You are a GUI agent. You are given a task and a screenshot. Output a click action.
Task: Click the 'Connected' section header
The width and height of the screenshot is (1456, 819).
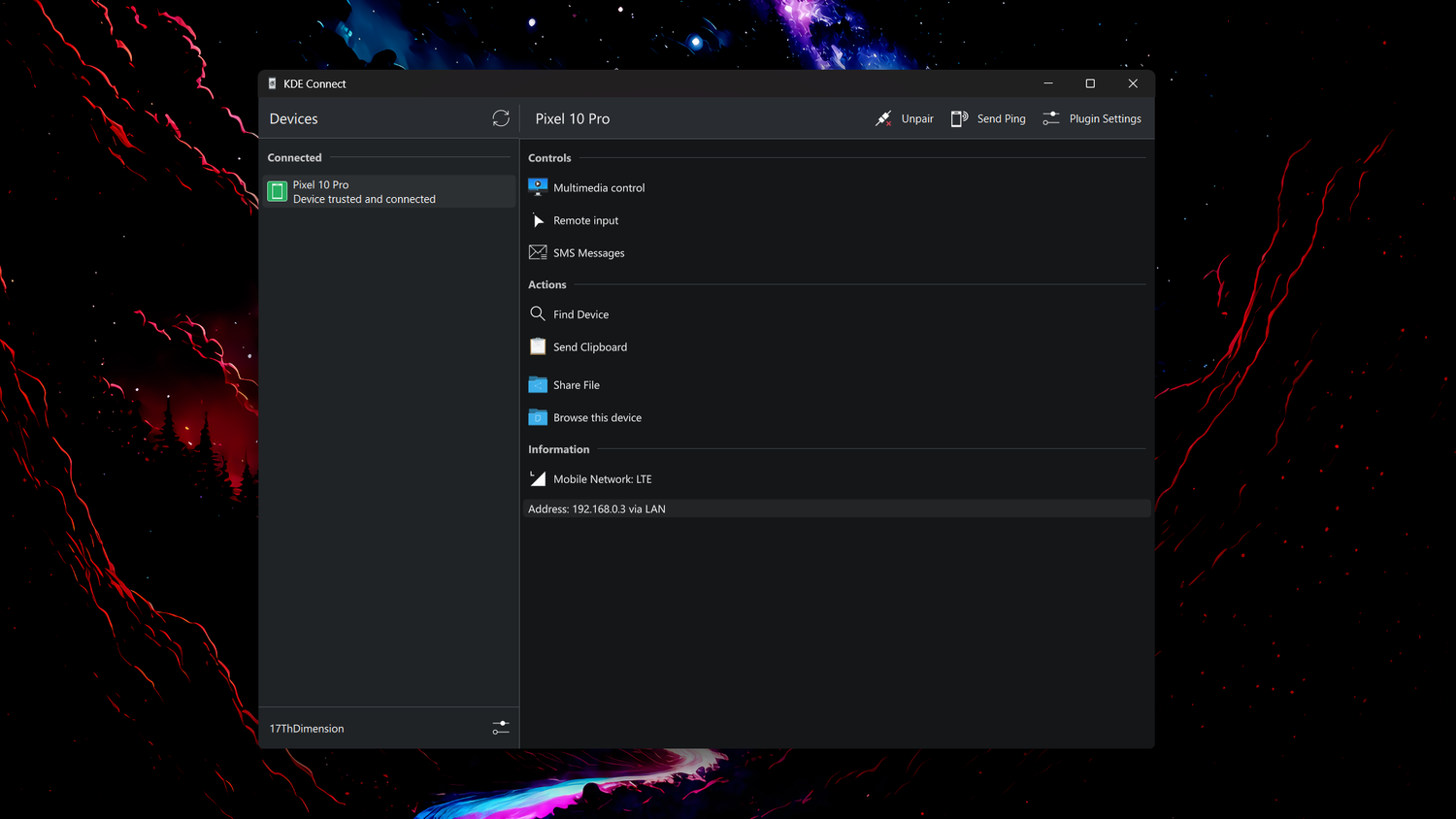click(294, 157)
